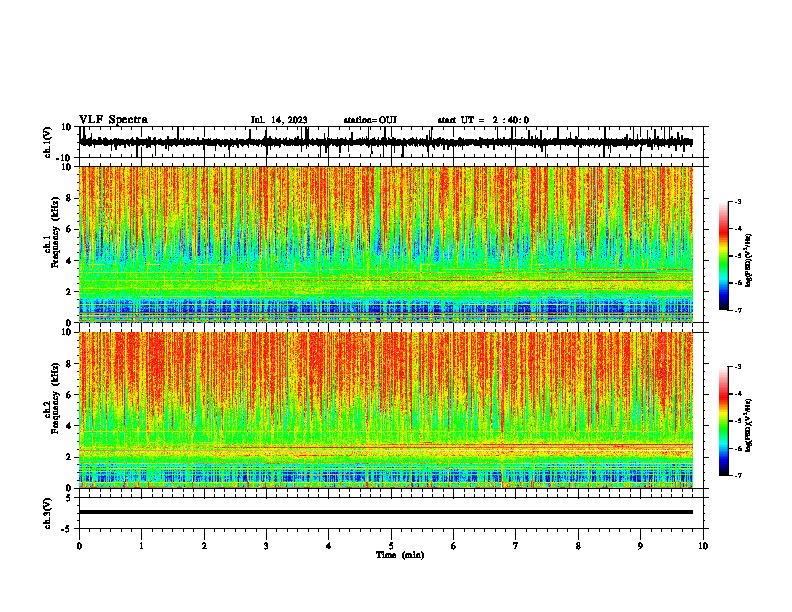Screen dimensions: 792x612
Task: Click the ch.1 colorbar log(PSD) label
Action: [x=749, y=260]
